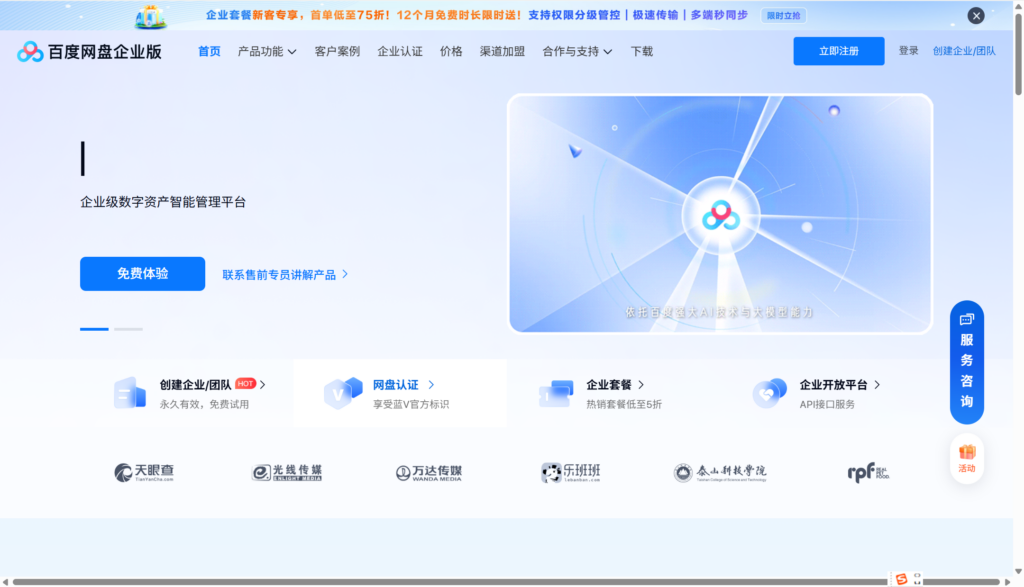
Task: Click the Baidu Netdisk Enterprise logo icon
Action: coord(28,50)
